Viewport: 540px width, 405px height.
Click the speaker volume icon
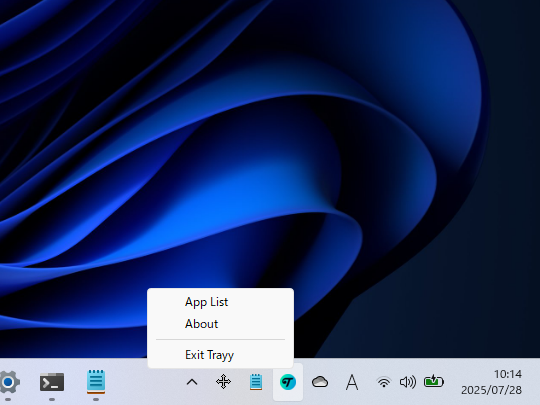(x=408, y=382)
